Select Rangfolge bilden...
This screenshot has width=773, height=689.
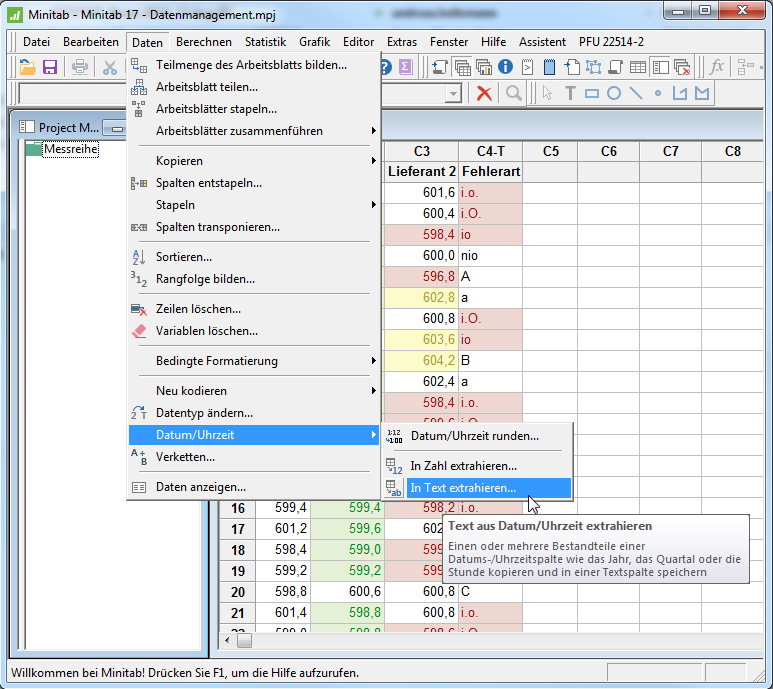click(254, 279)
